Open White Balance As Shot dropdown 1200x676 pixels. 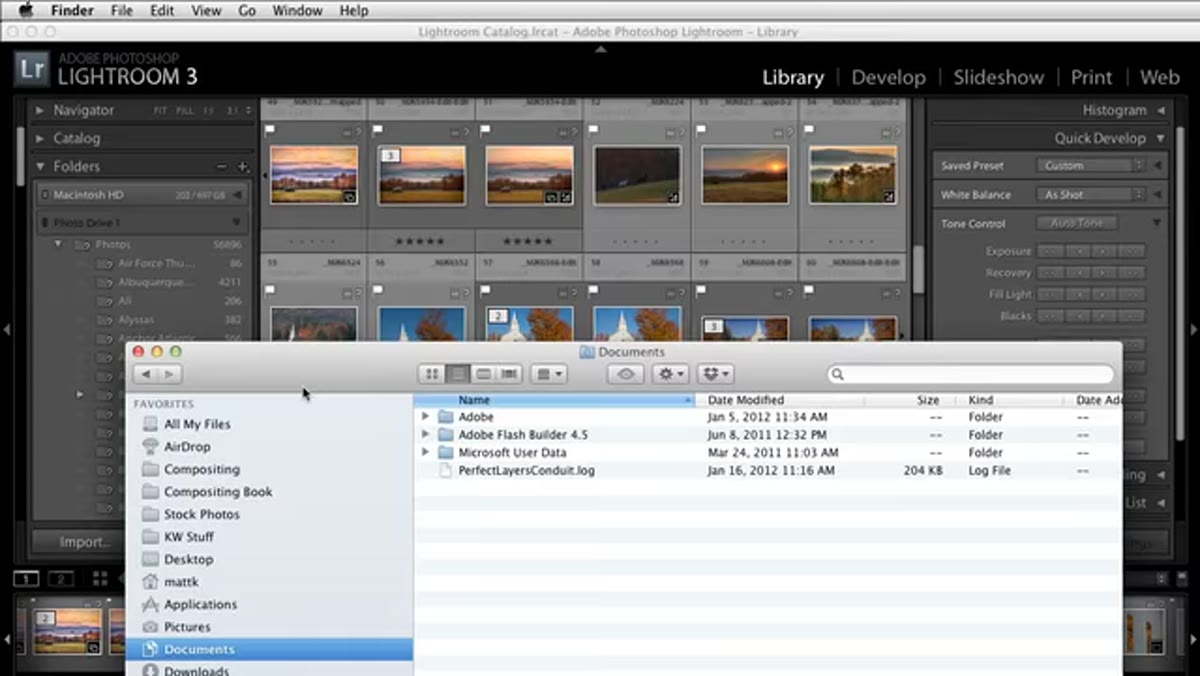1090,195
